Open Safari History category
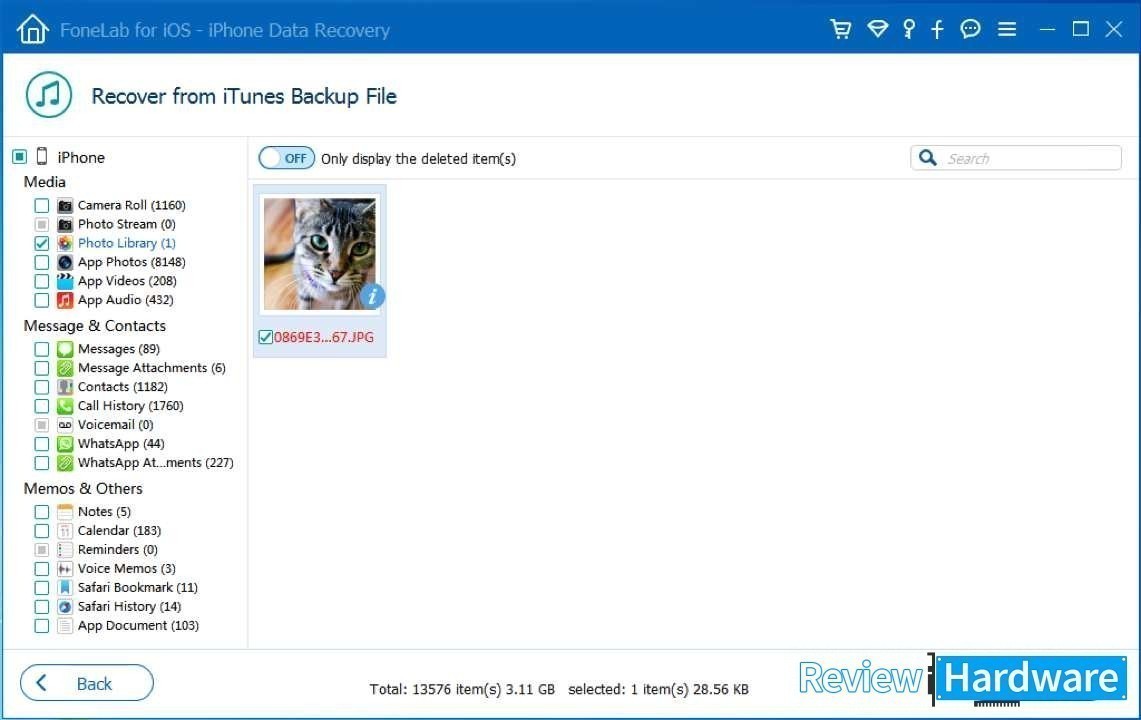 (129, 607)
